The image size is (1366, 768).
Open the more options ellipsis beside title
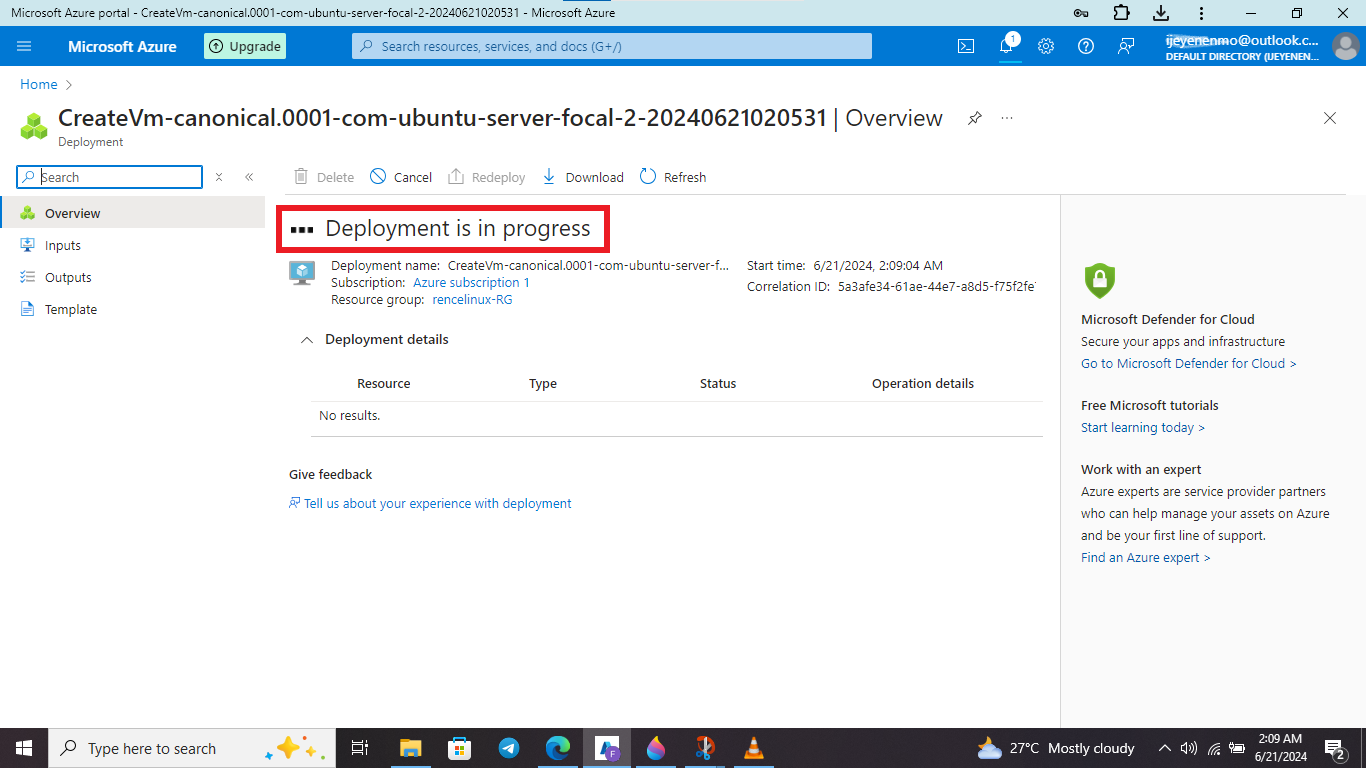1007,118
